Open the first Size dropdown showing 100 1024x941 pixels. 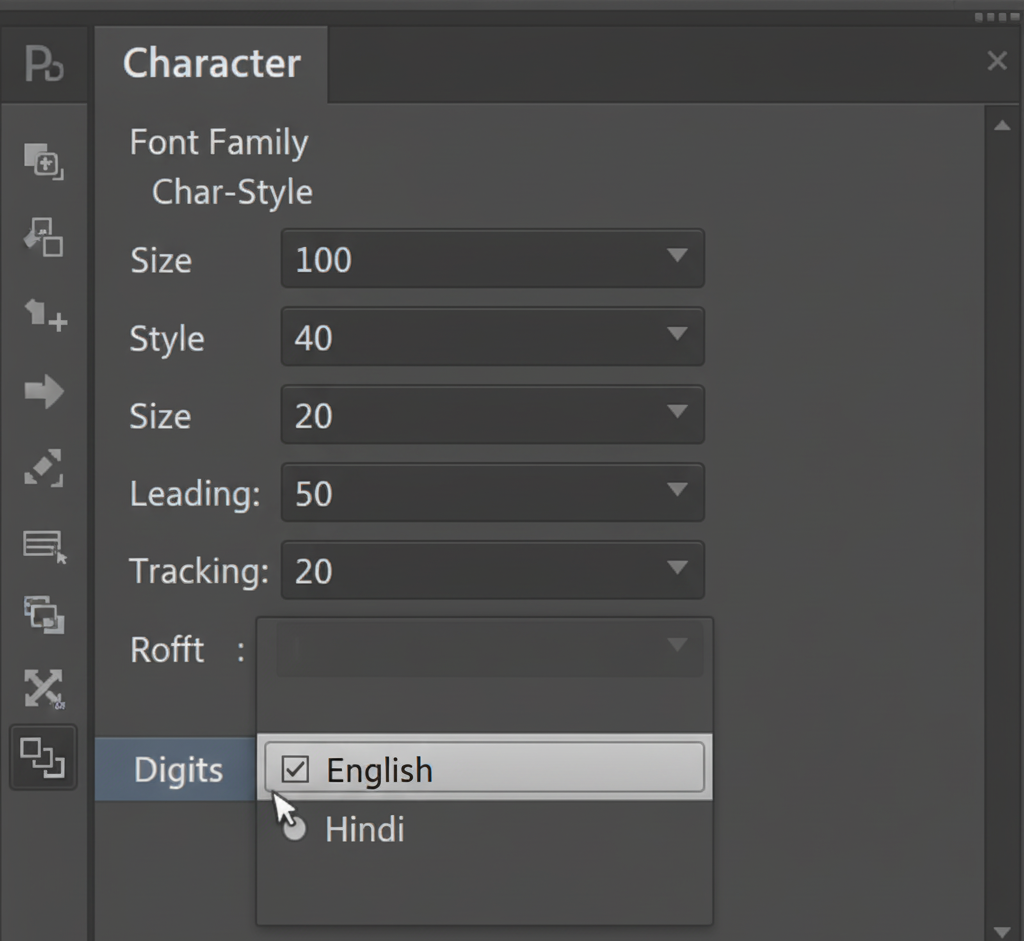(492, 259)
